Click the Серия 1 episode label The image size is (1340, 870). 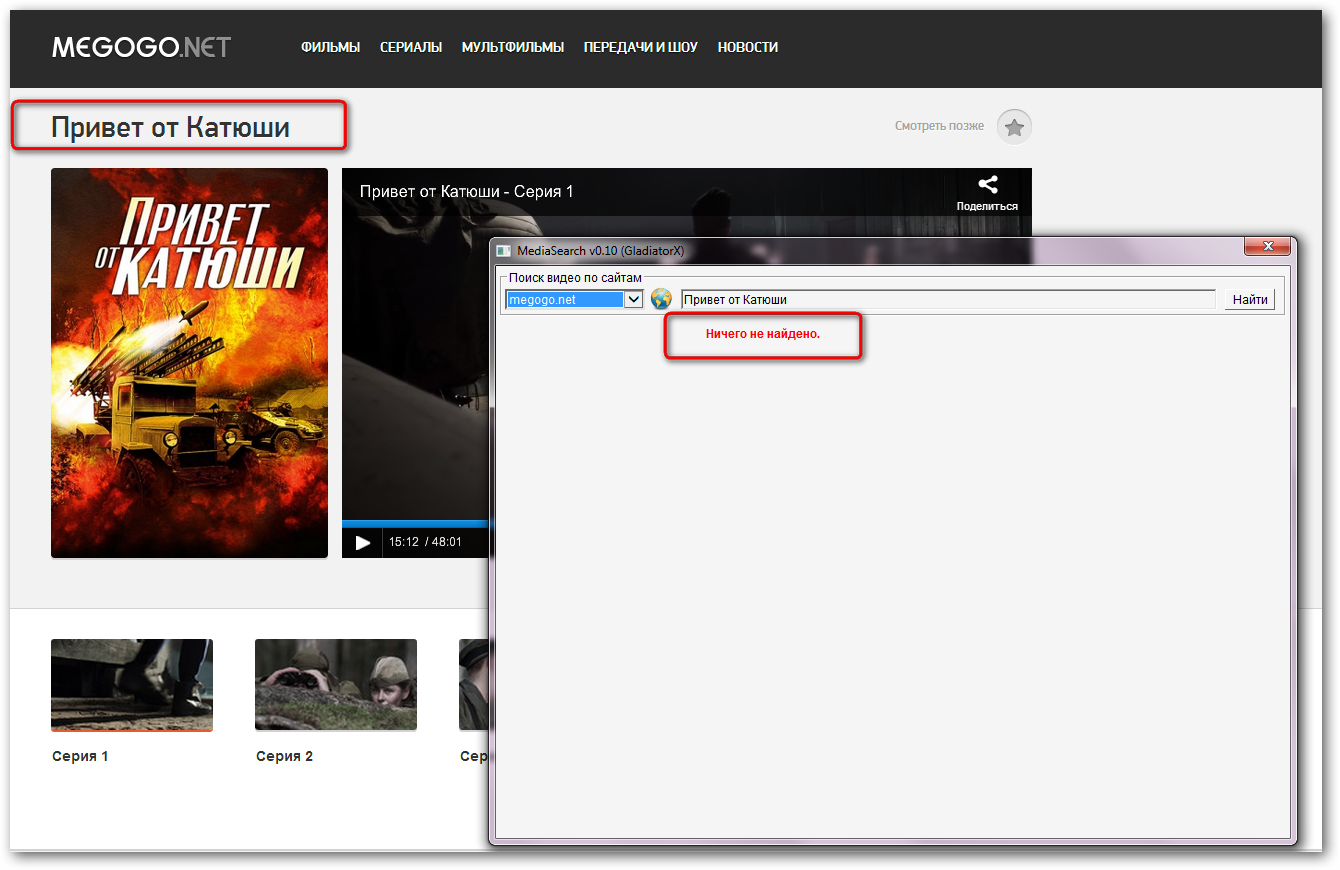click(80, 756)
